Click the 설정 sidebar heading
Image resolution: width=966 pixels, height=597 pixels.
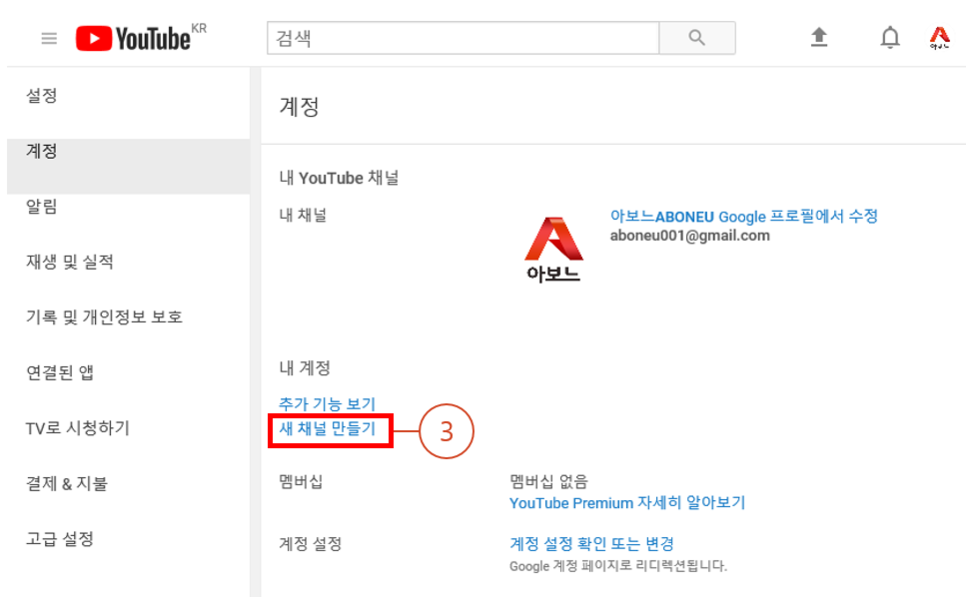42,95
